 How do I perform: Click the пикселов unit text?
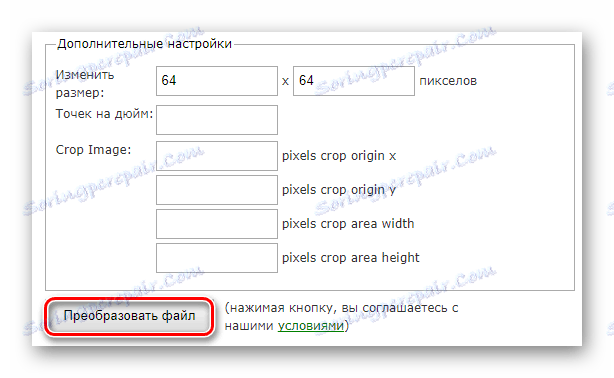448,81
